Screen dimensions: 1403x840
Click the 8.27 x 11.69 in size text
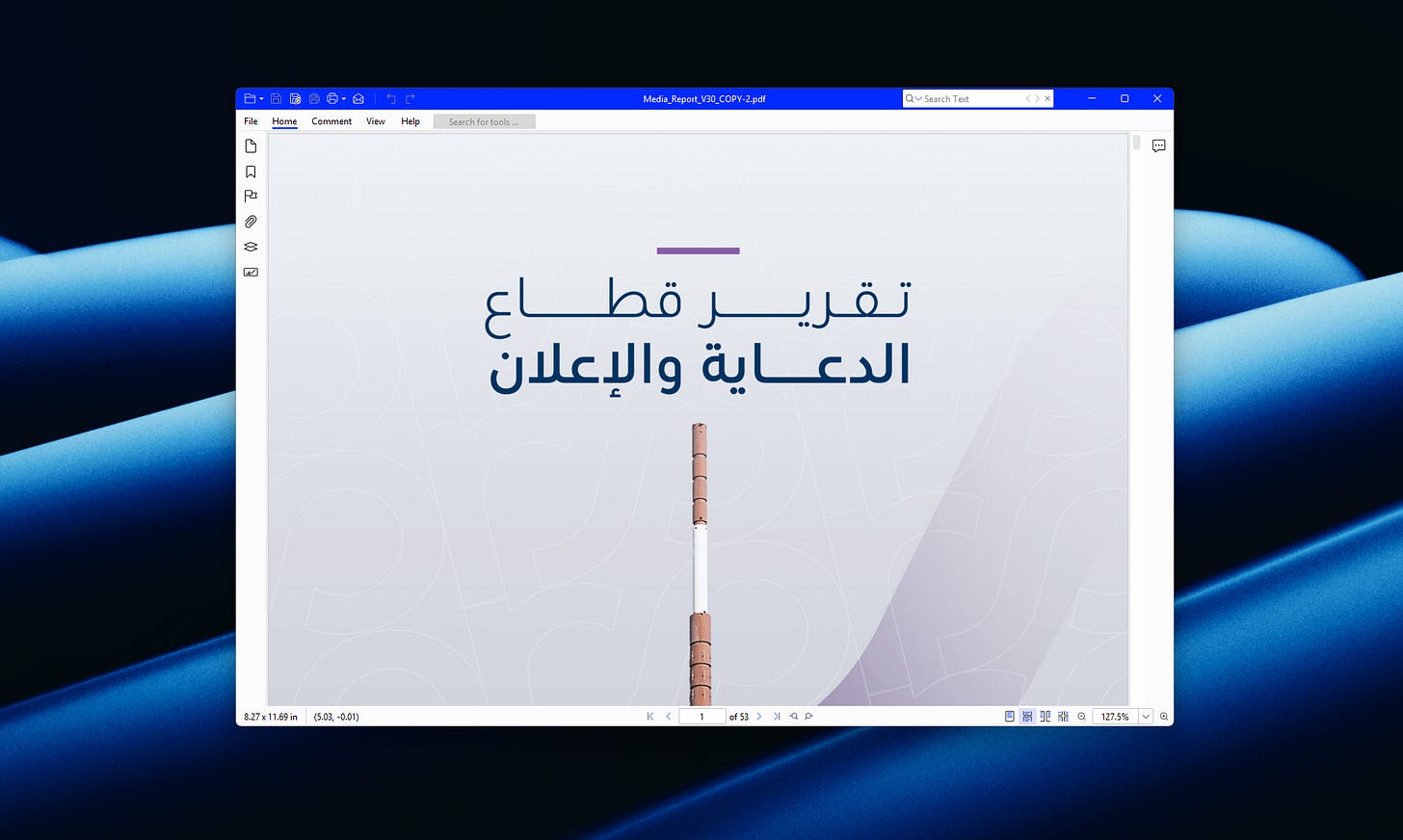271,717
